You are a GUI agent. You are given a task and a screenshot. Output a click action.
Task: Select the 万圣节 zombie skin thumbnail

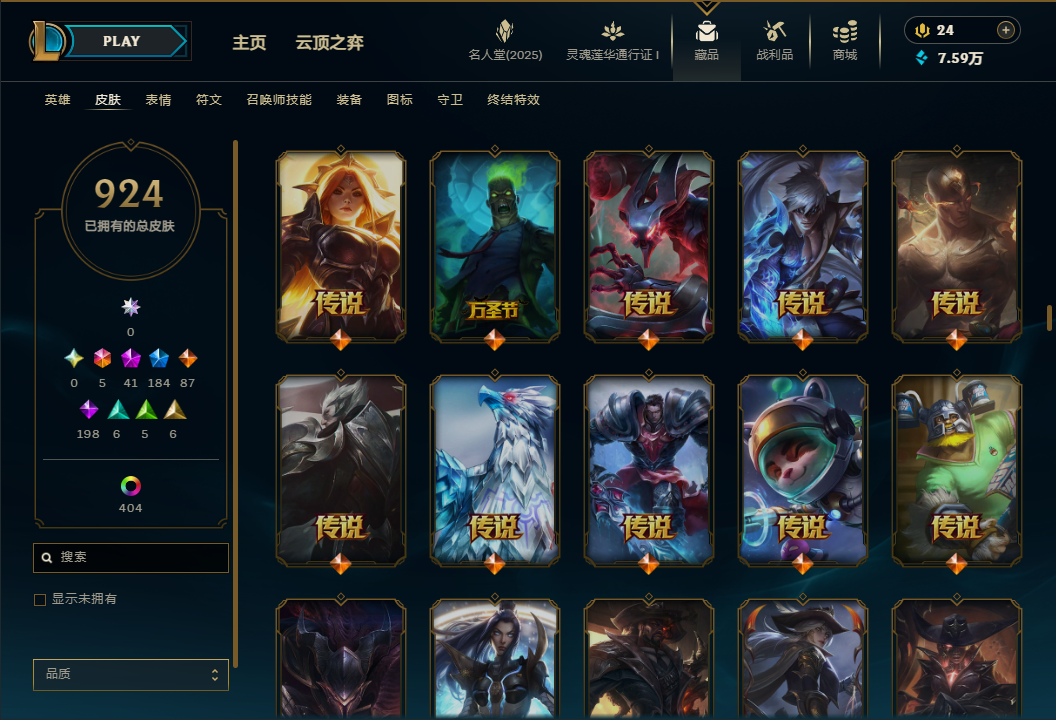495,247
